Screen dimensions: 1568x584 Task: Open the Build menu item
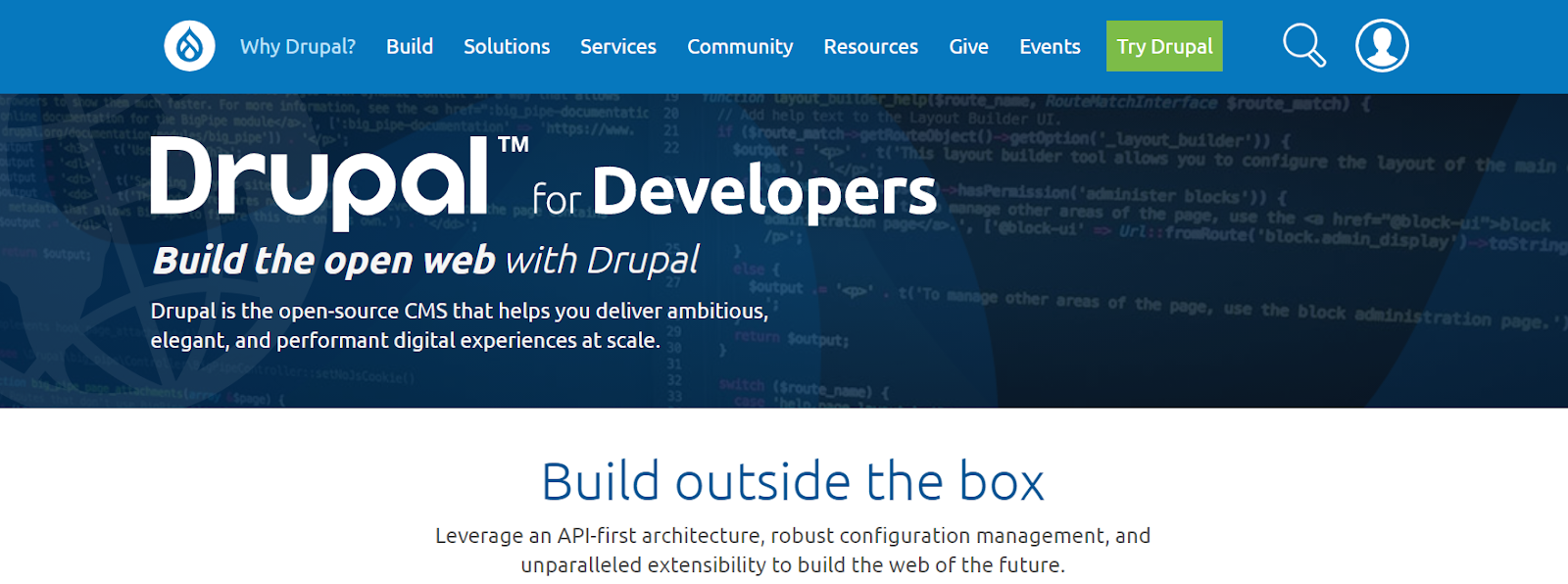pos(410,46)
